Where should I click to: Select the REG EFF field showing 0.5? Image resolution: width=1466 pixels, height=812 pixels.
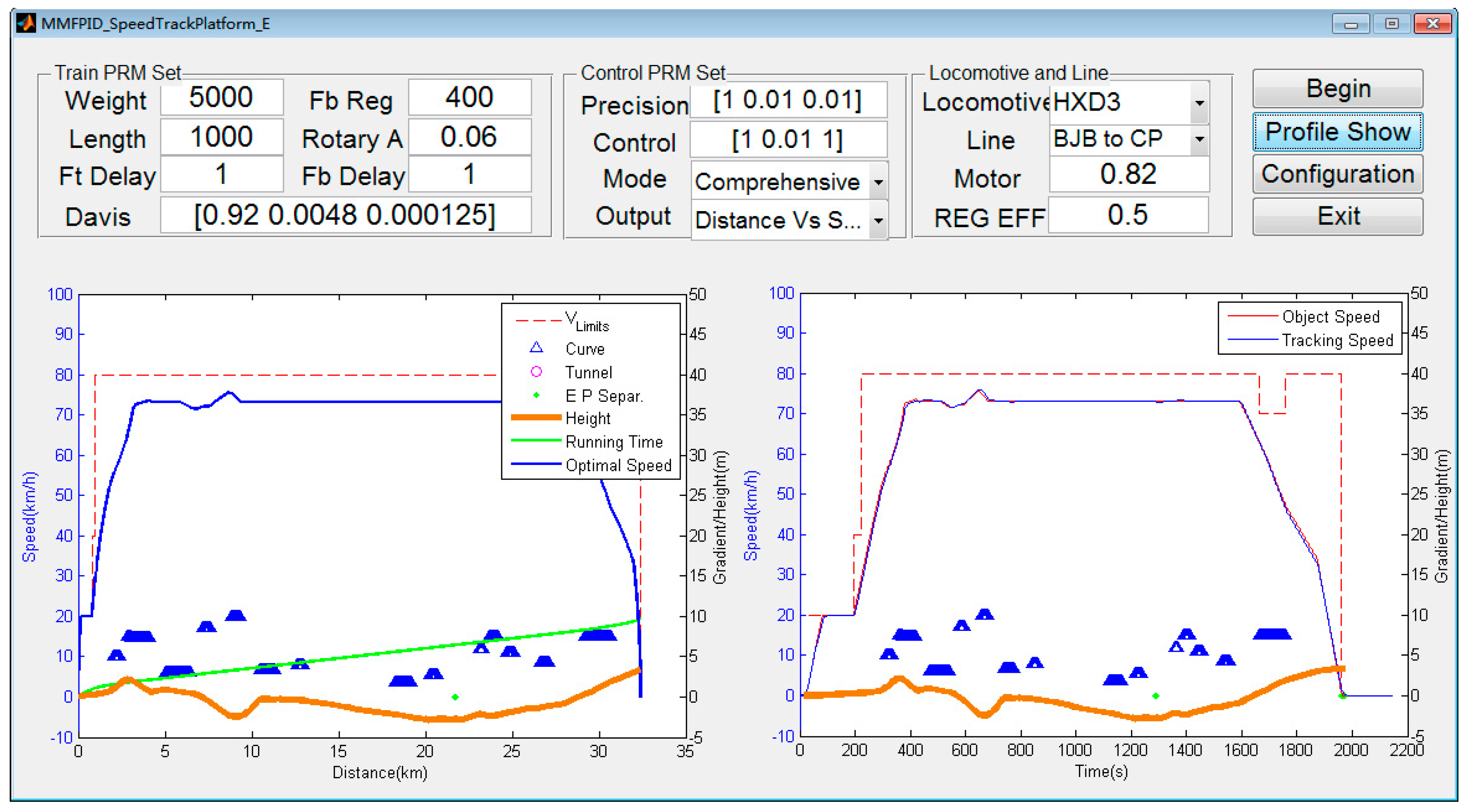[1128, 216]
